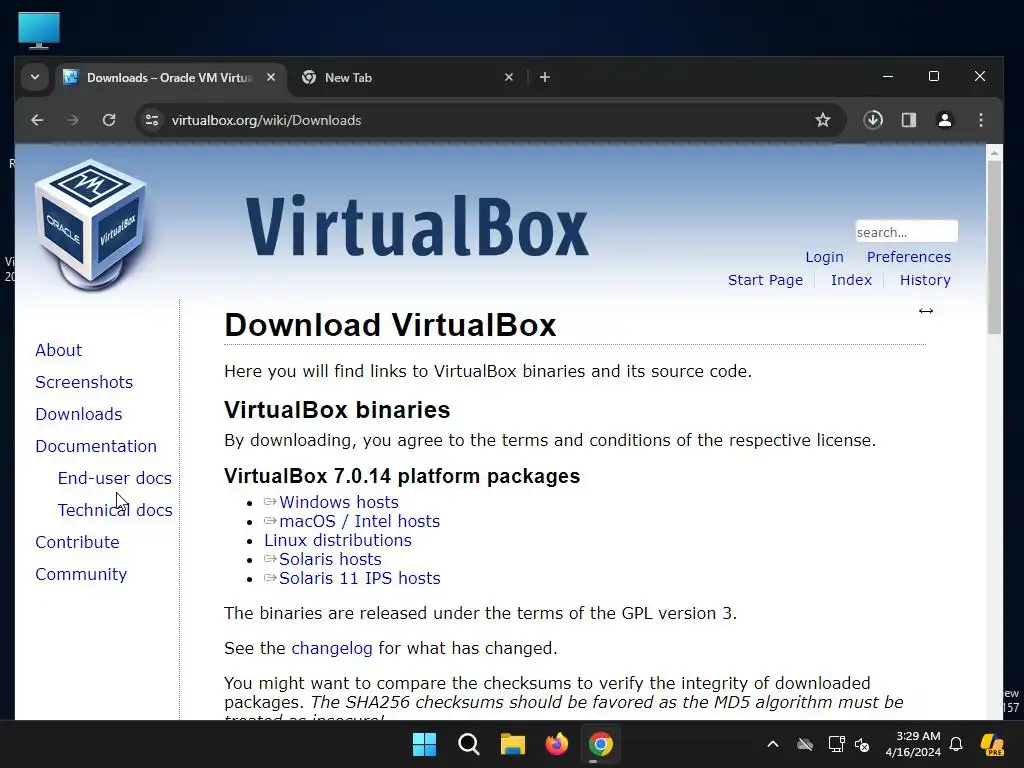The height and width of the screenshot is (768, 1024).
Task: Download the Windows hosts package
Action: coord(339,502)
